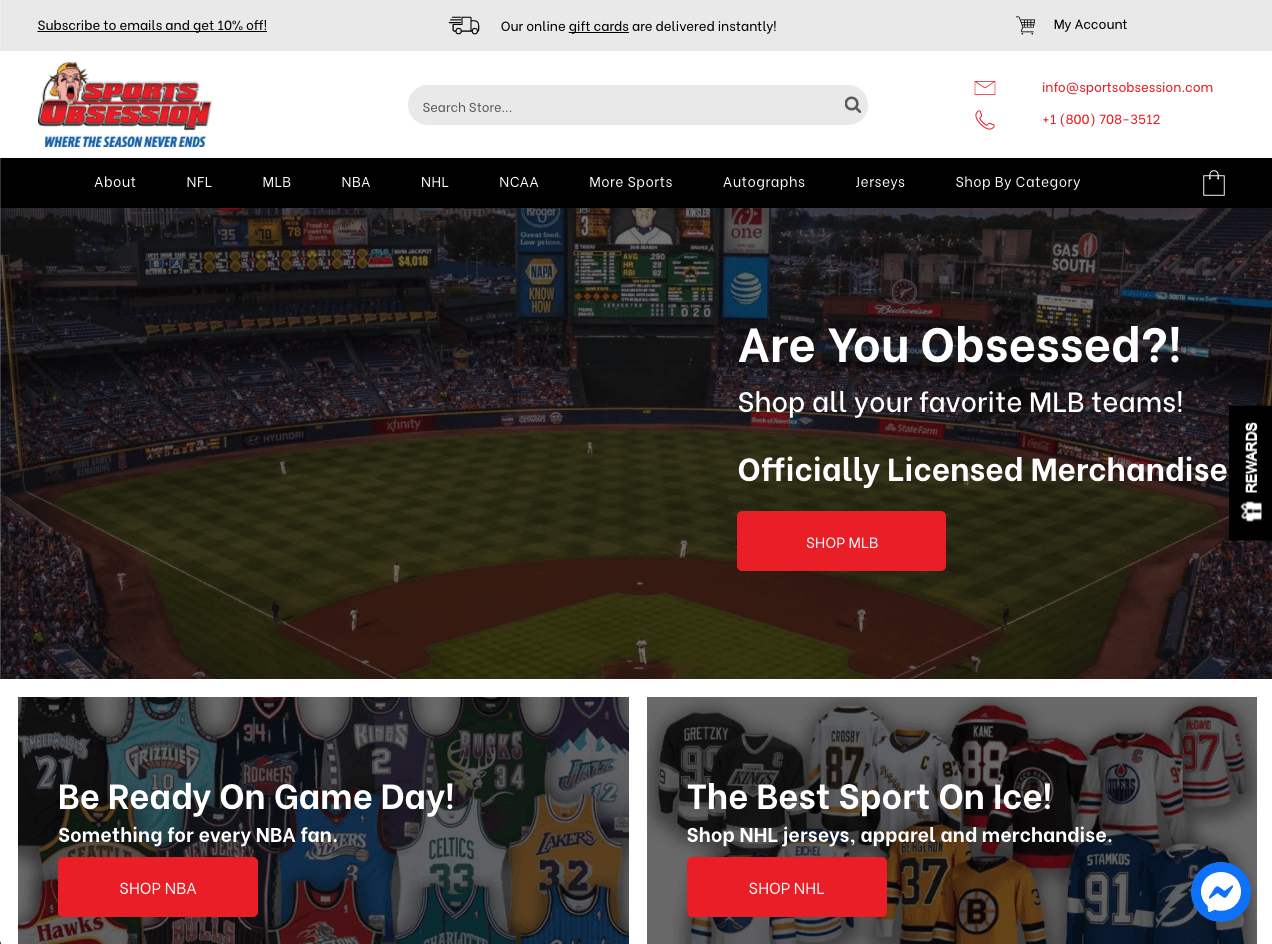1272x944 pixels.
Task: Open the Messenger chat bubble
Action: click(1221, 891)
